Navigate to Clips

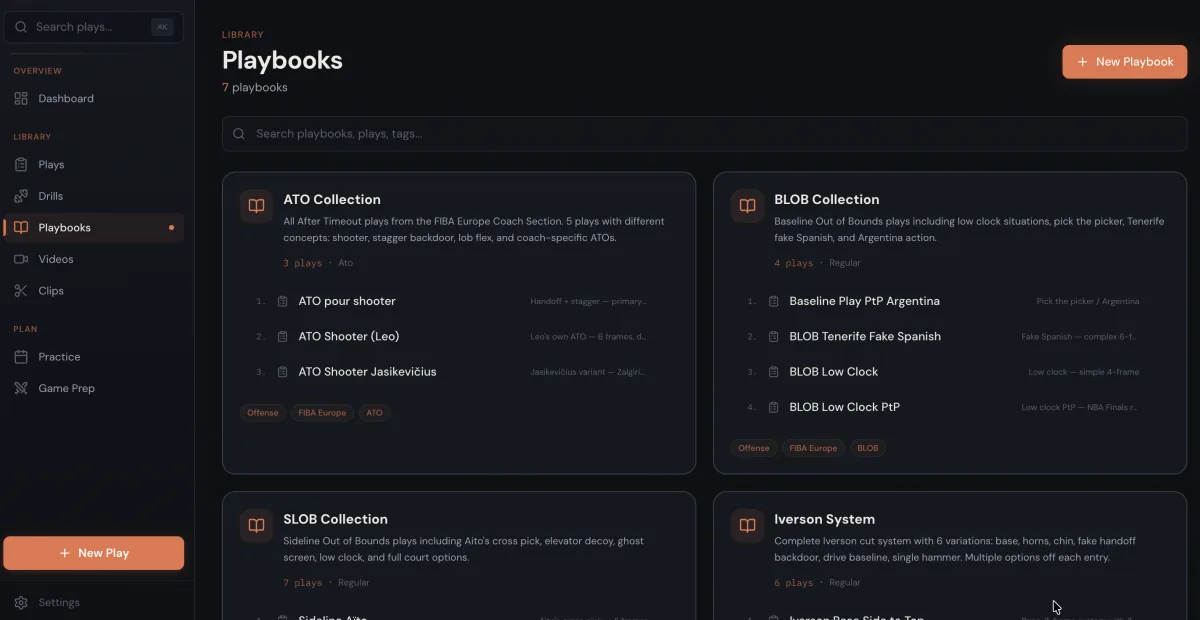pyautogui.click(x=93, y=291)
